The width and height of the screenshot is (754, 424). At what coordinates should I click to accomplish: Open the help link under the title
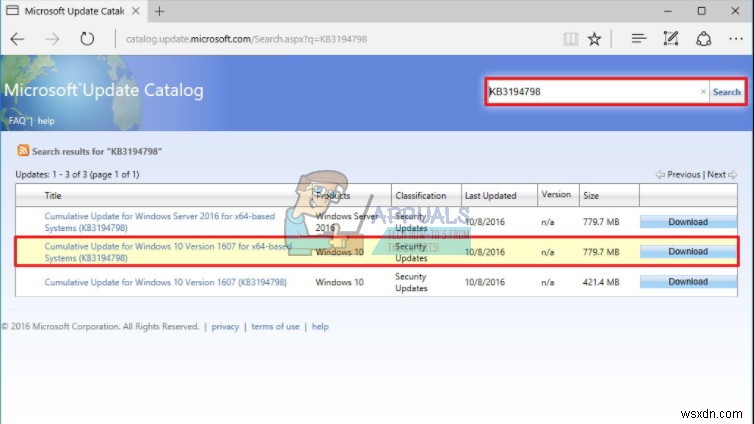pos(46,121)
